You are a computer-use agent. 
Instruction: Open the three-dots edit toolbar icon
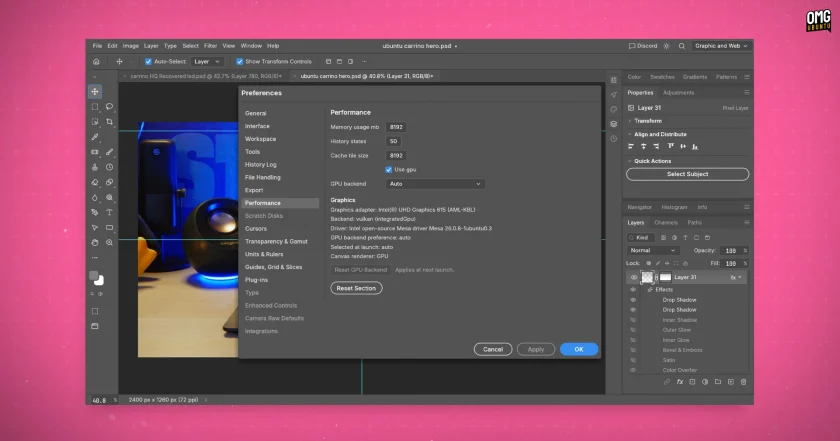95,258
